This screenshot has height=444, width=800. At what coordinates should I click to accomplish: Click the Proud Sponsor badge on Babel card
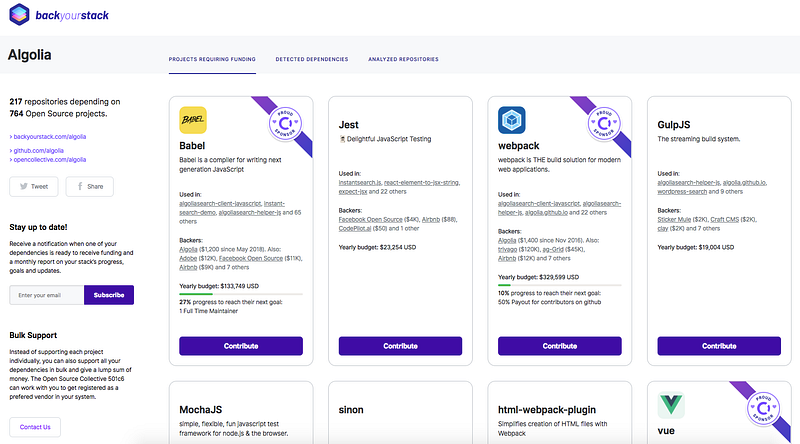(x=285, y=123)
